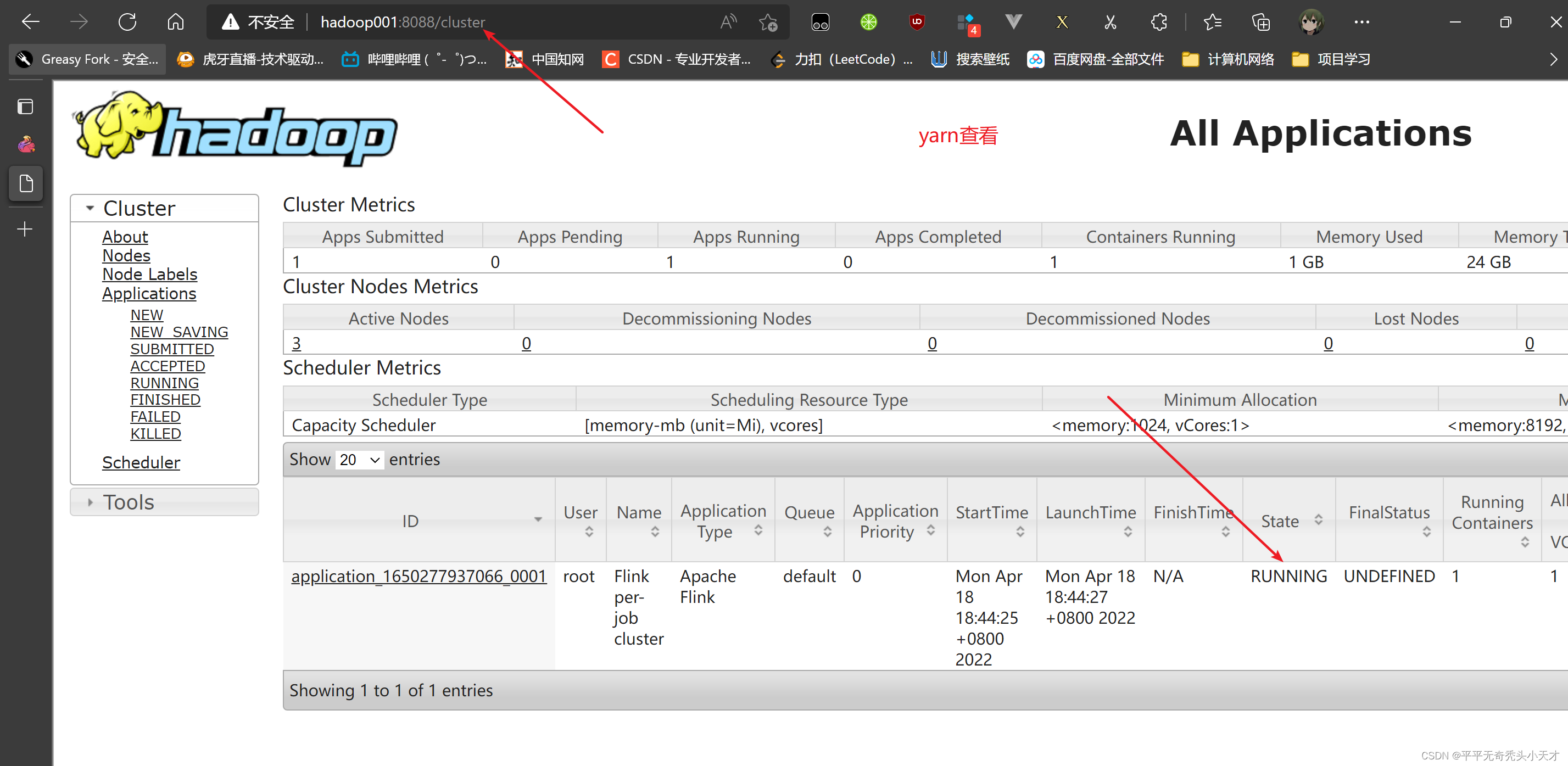This screenshot has width=1568, height=766.
Task: Toggle the add-to-favorites star in address bar
Action: [768, 22]
